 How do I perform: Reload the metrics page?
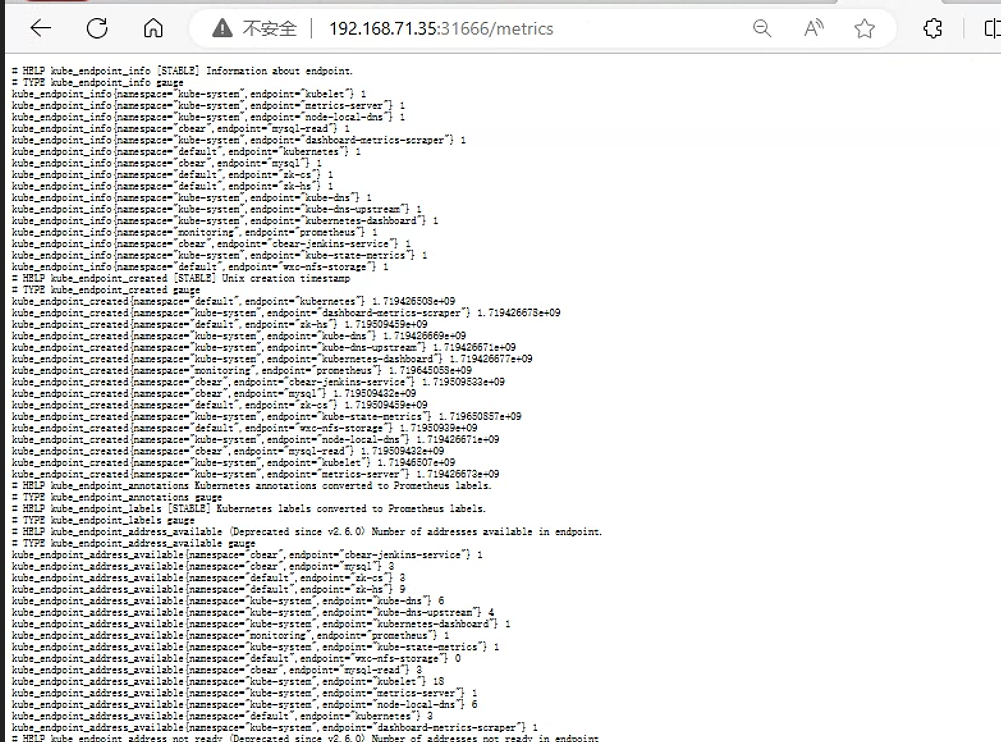tap(97, 28)
